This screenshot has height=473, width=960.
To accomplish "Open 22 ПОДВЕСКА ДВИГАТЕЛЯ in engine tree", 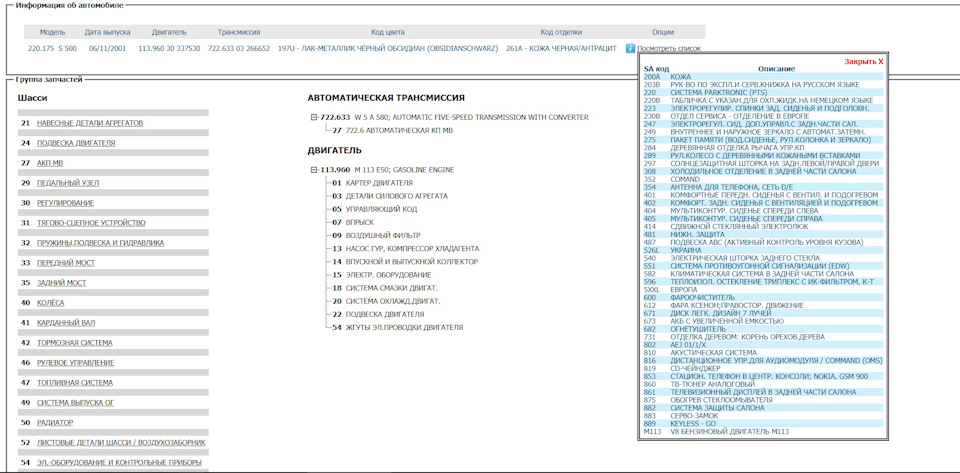I will [378, 314].
